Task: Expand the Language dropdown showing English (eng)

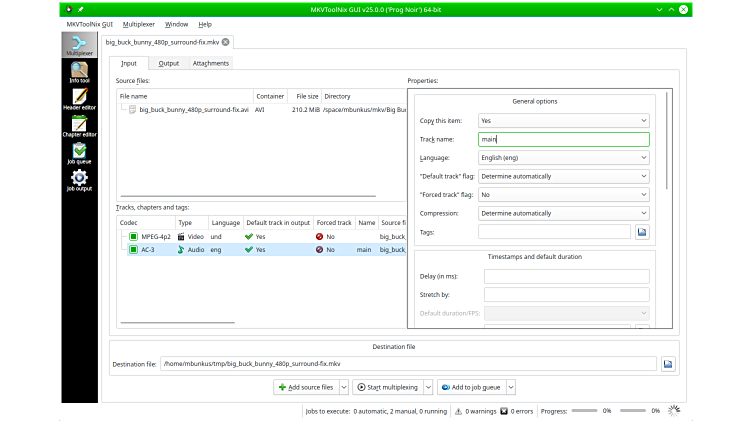Action: [x=563, y=157]
